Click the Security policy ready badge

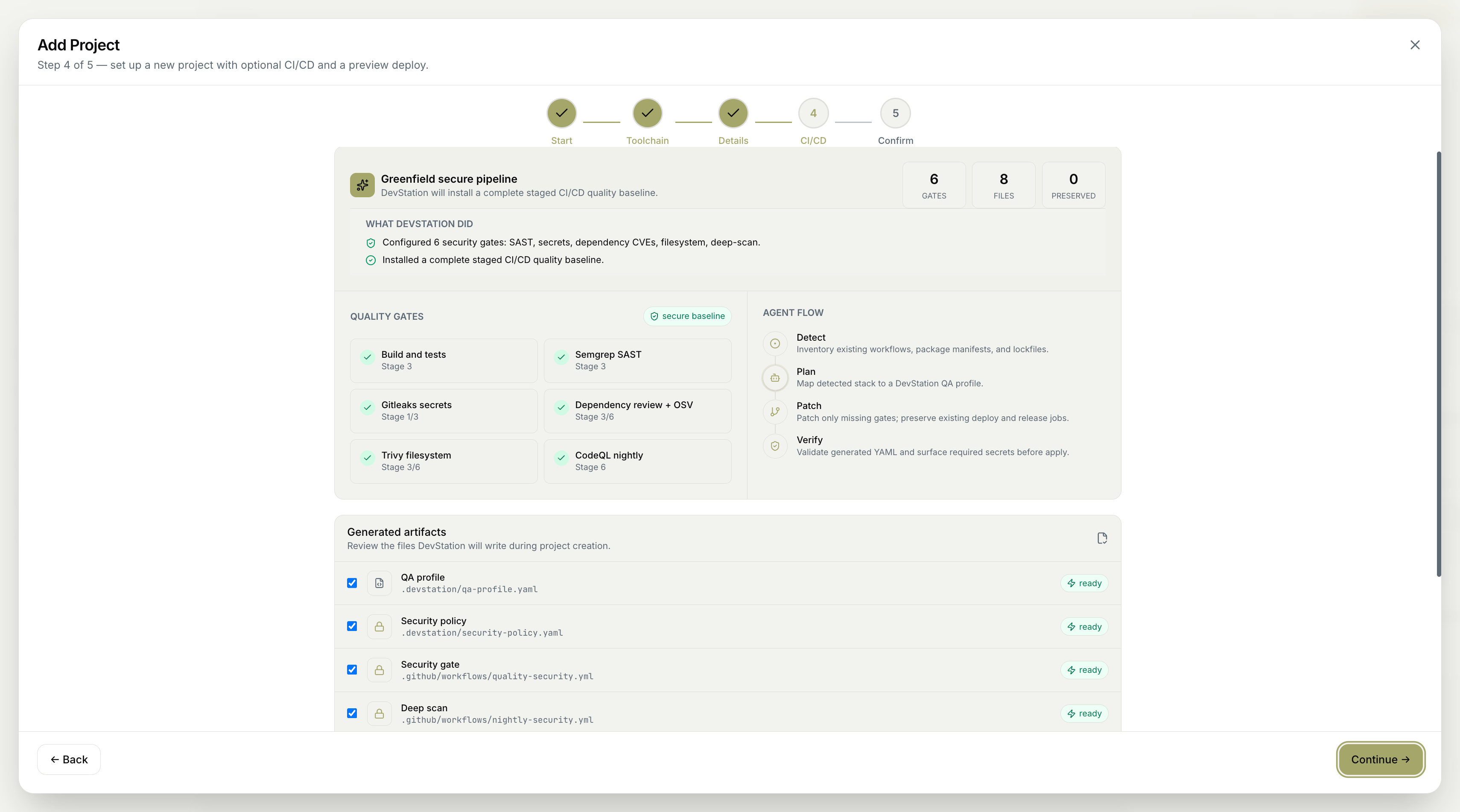click(1084, 627)
